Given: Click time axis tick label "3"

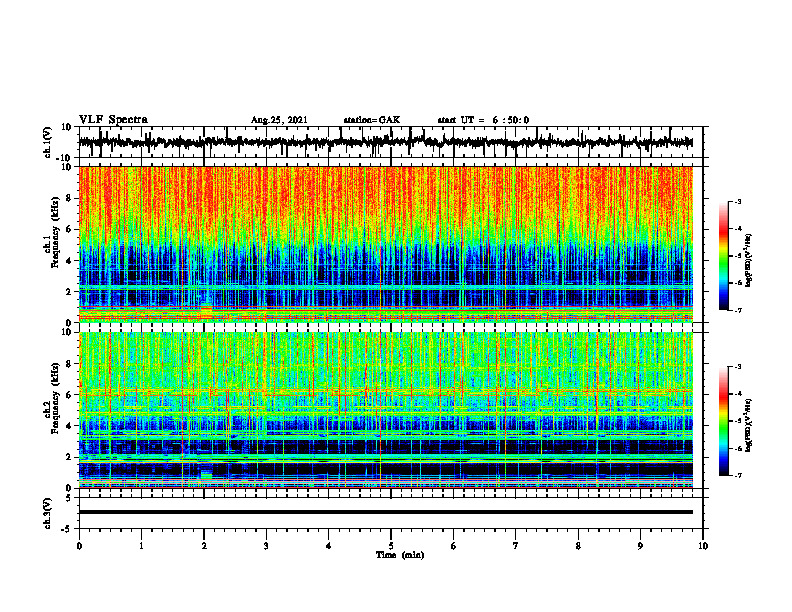Looking at the screenshot, I should [x=266, y=546].
